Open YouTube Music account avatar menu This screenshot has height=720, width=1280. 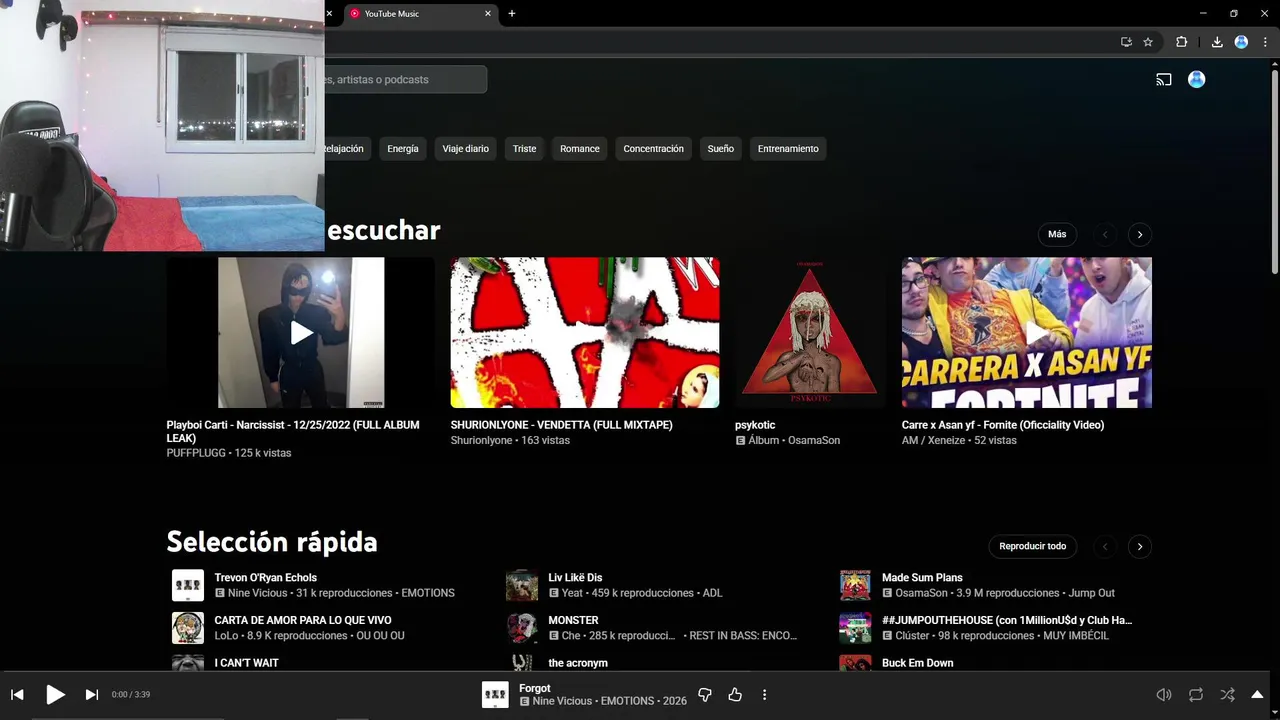1196,80
